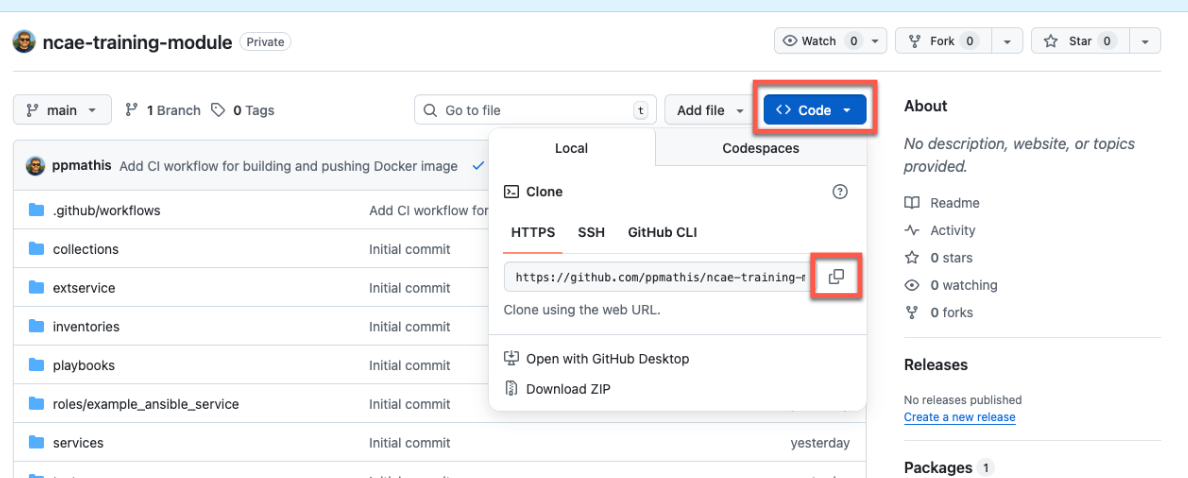This screenshot has height=478, width=1188.
Task: Click the terminal icon beside Clone
Action: [x=511, y=192]
